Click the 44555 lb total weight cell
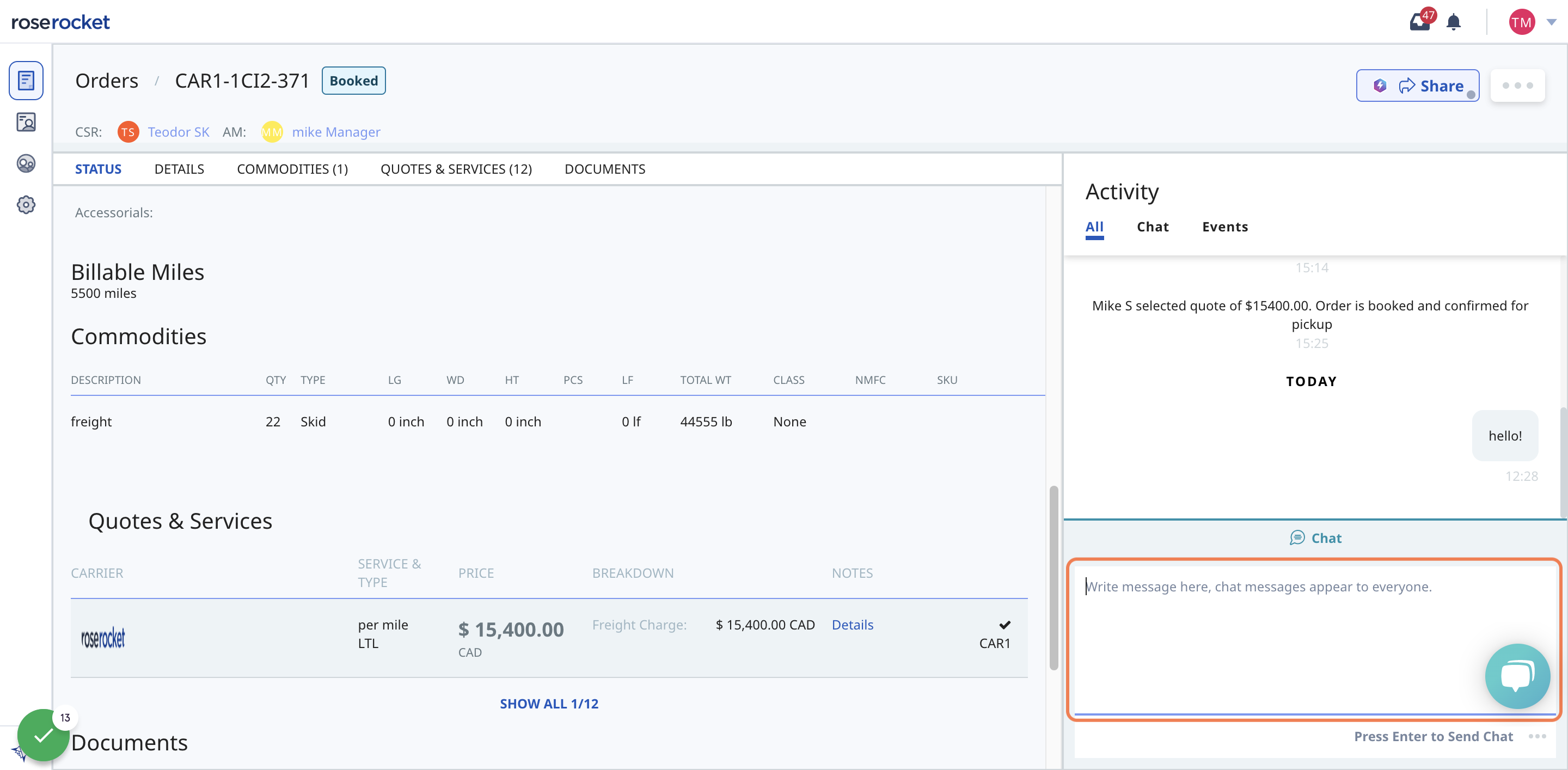 point(706,422)
